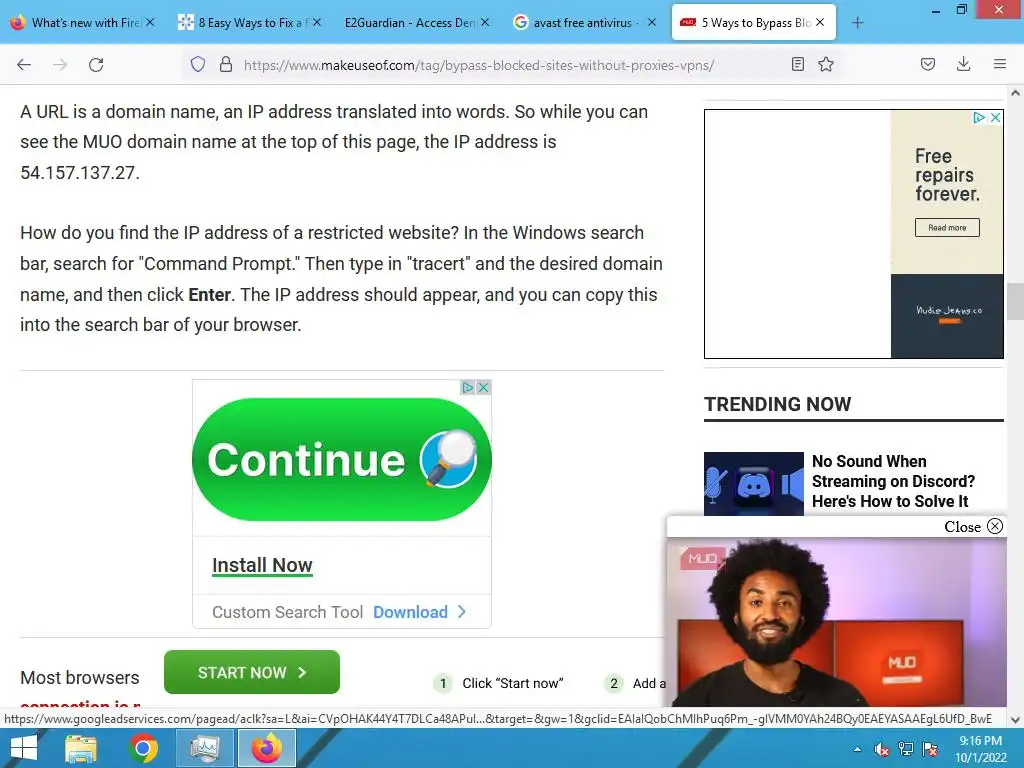Click the taskbar clock showing 9:16 PM

tap(981, 749)
